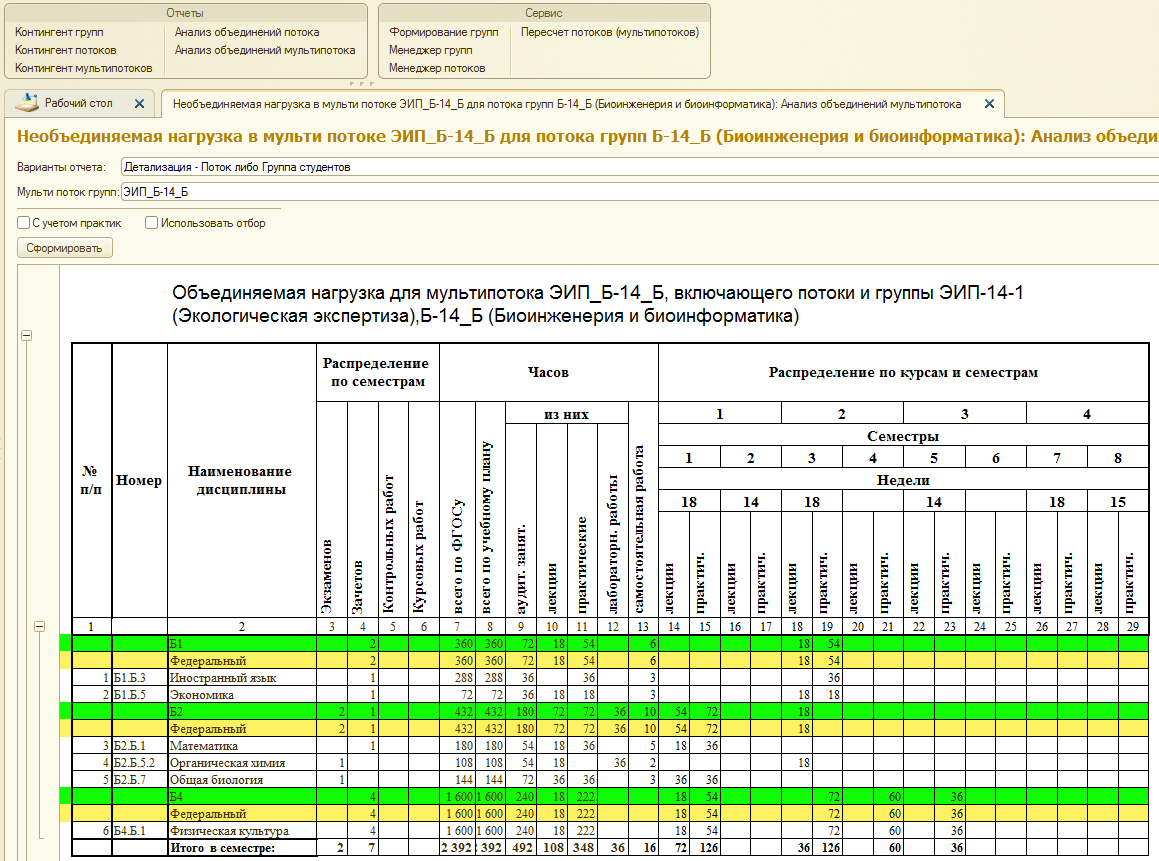The image size is (1159, 861).
Task: Select the Физическая культура discipline cell
Action: [242, 831]
